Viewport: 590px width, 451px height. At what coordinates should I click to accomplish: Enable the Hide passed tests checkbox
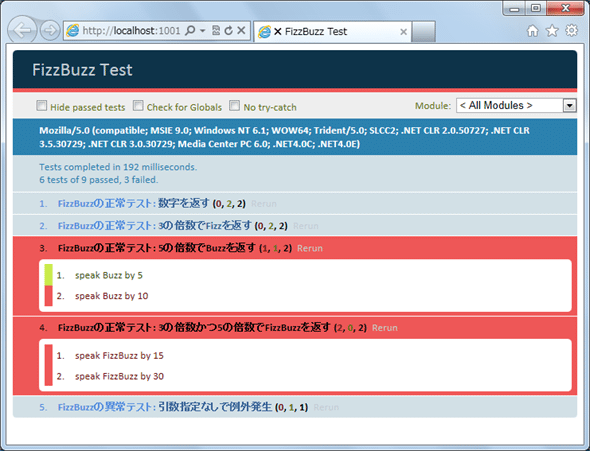point(41,106)
